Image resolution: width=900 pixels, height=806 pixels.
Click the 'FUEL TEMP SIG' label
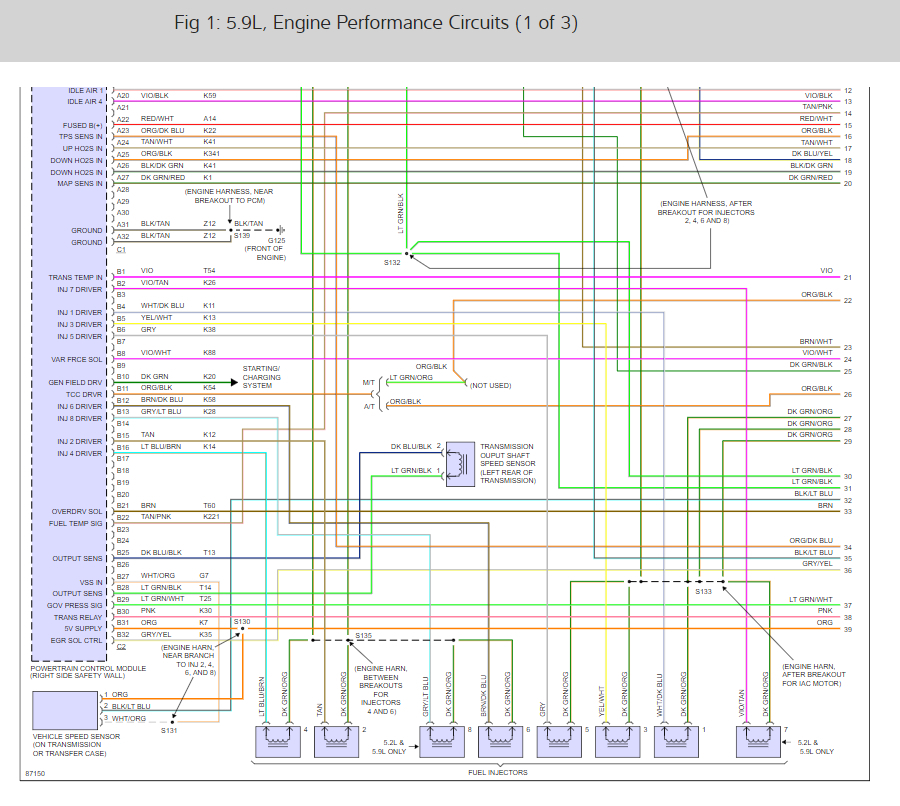pos(76,524)
